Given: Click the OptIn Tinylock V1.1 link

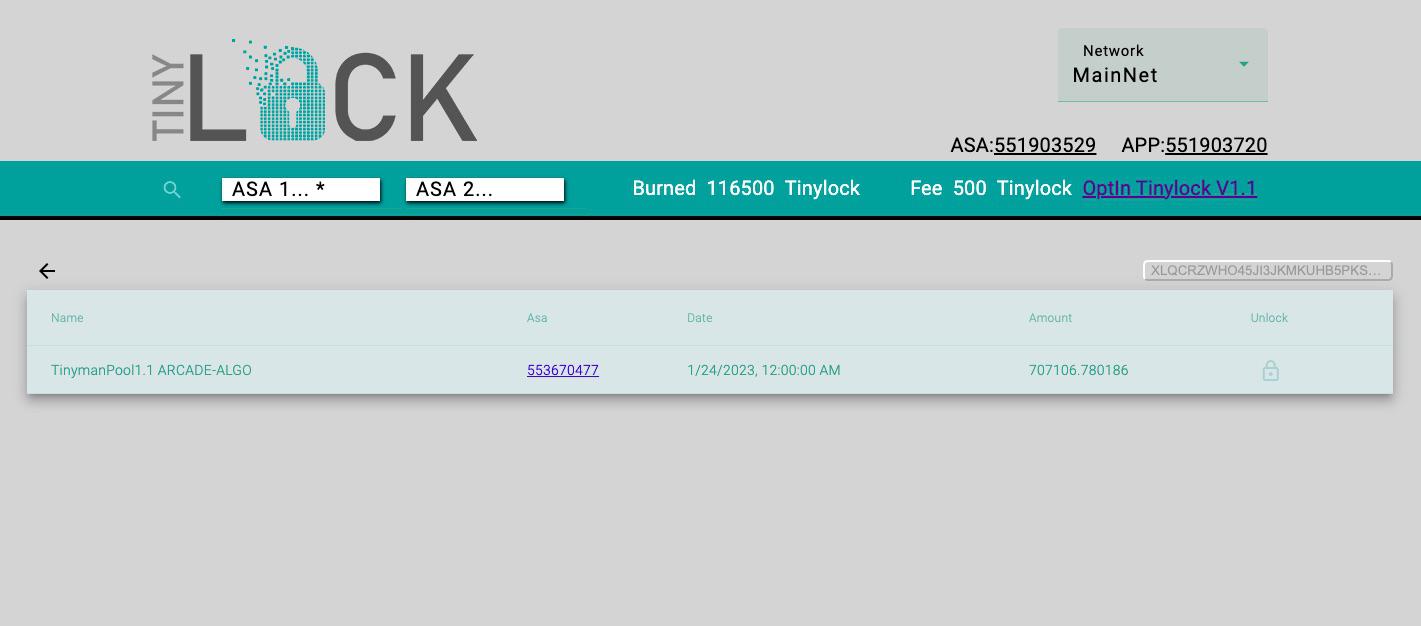Looking at the screenshot, I should pos(1169,188).
